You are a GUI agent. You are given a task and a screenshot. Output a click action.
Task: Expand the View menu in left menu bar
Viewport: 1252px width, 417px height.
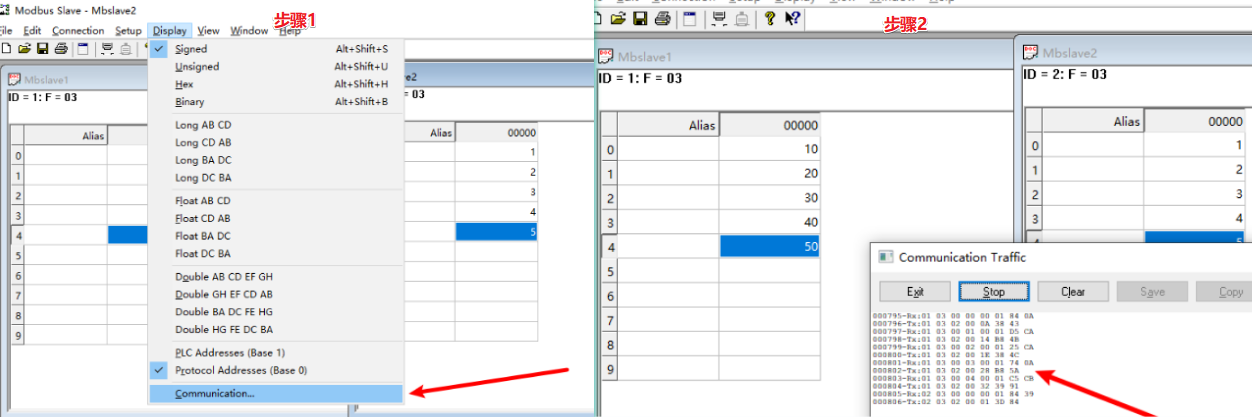[x=208, y=31]
